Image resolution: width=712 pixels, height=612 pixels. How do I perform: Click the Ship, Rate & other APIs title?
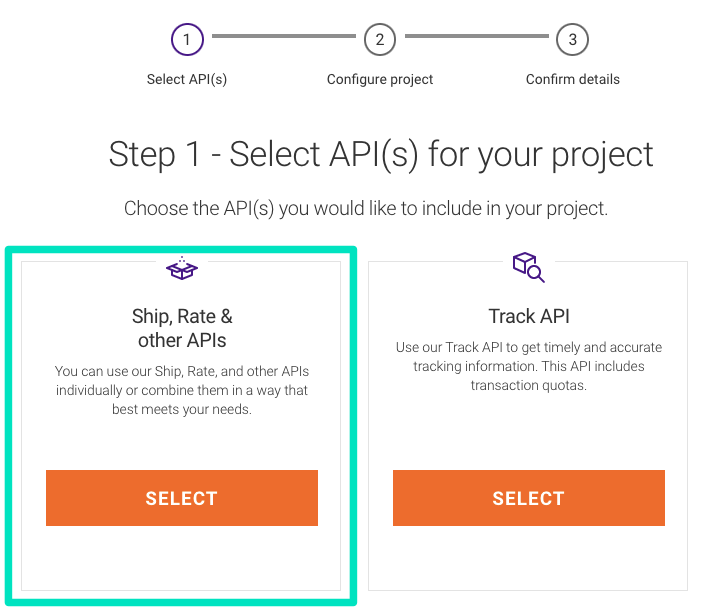182,328
